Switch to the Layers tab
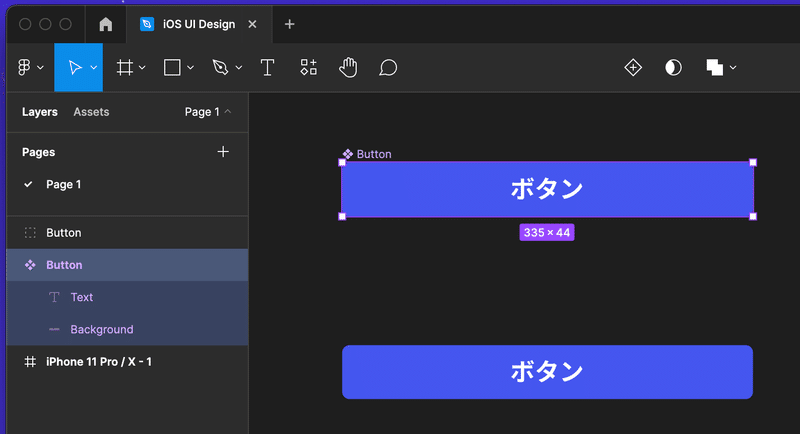 (x=40, y=112)
